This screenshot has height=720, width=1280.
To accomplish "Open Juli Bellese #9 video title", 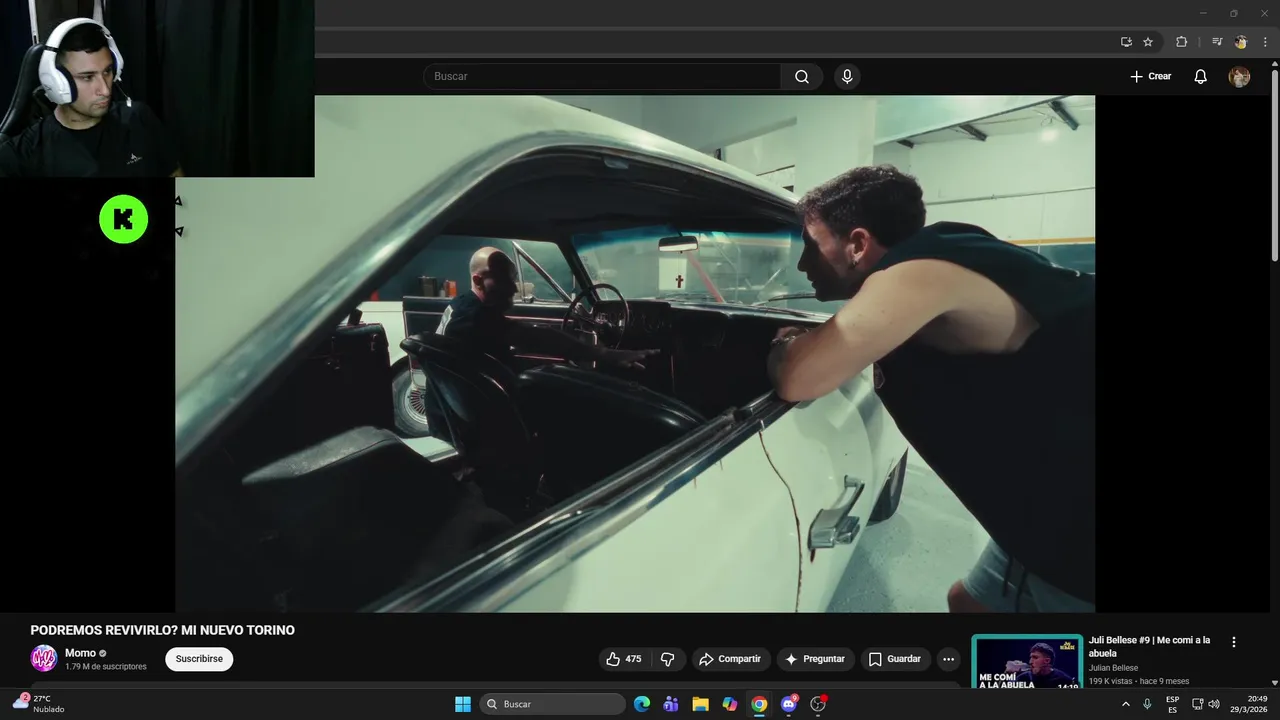I will [x=1150, y=646].
